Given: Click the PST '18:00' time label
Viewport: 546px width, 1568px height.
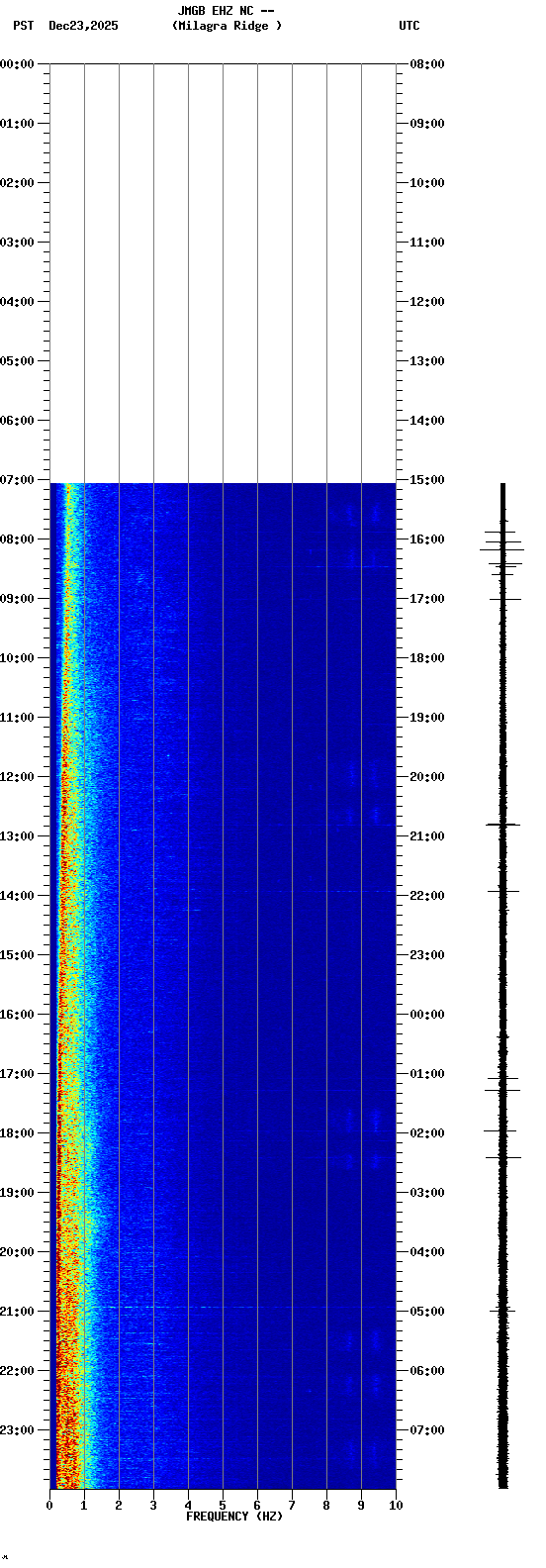Looking at the screenshot, I should (17, 1133).
